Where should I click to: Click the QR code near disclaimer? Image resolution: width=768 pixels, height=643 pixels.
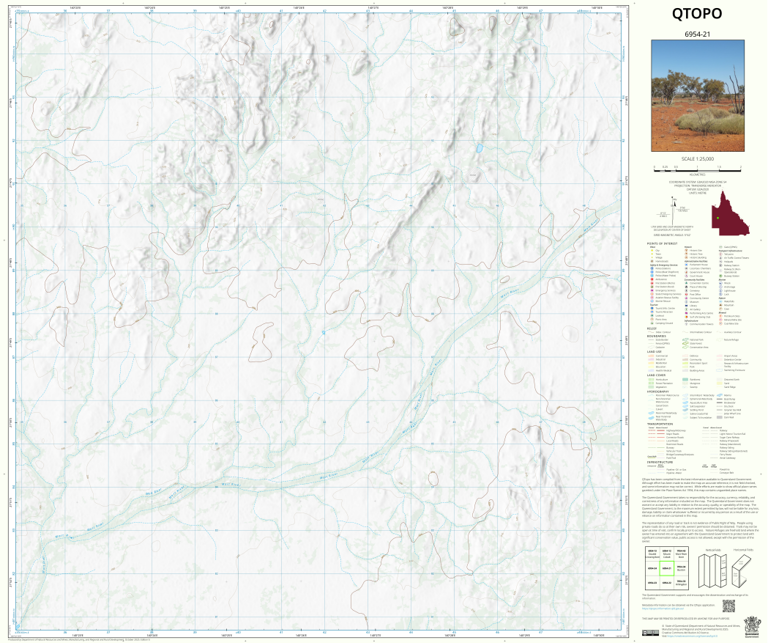(x=729, y=606)
